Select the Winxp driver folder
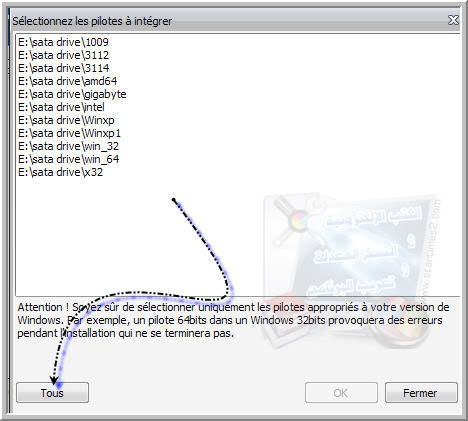 pyautogui.click(x=66, y=120)
